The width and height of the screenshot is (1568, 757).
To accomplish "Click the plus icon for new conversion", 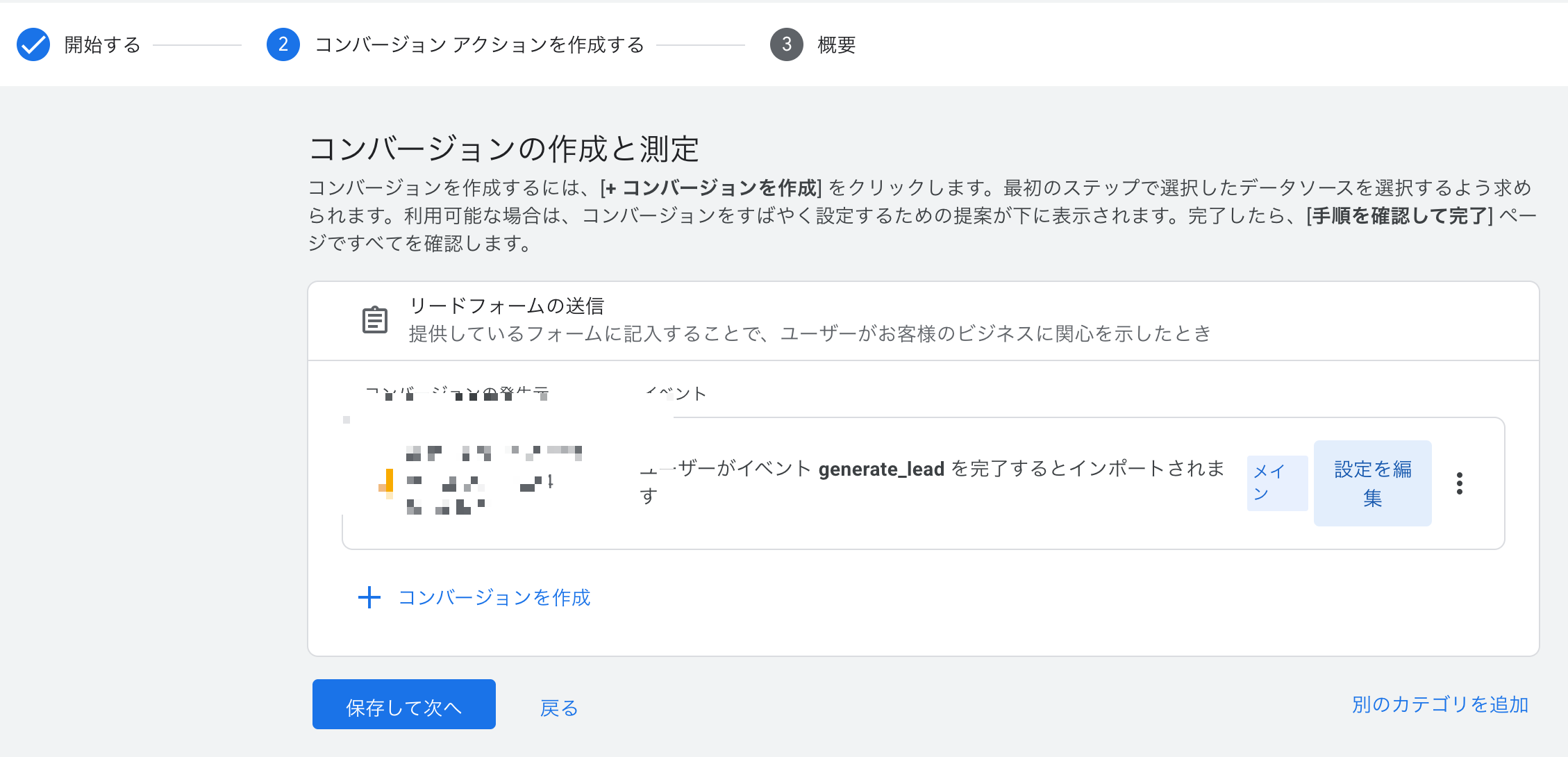I will point(369,597).
